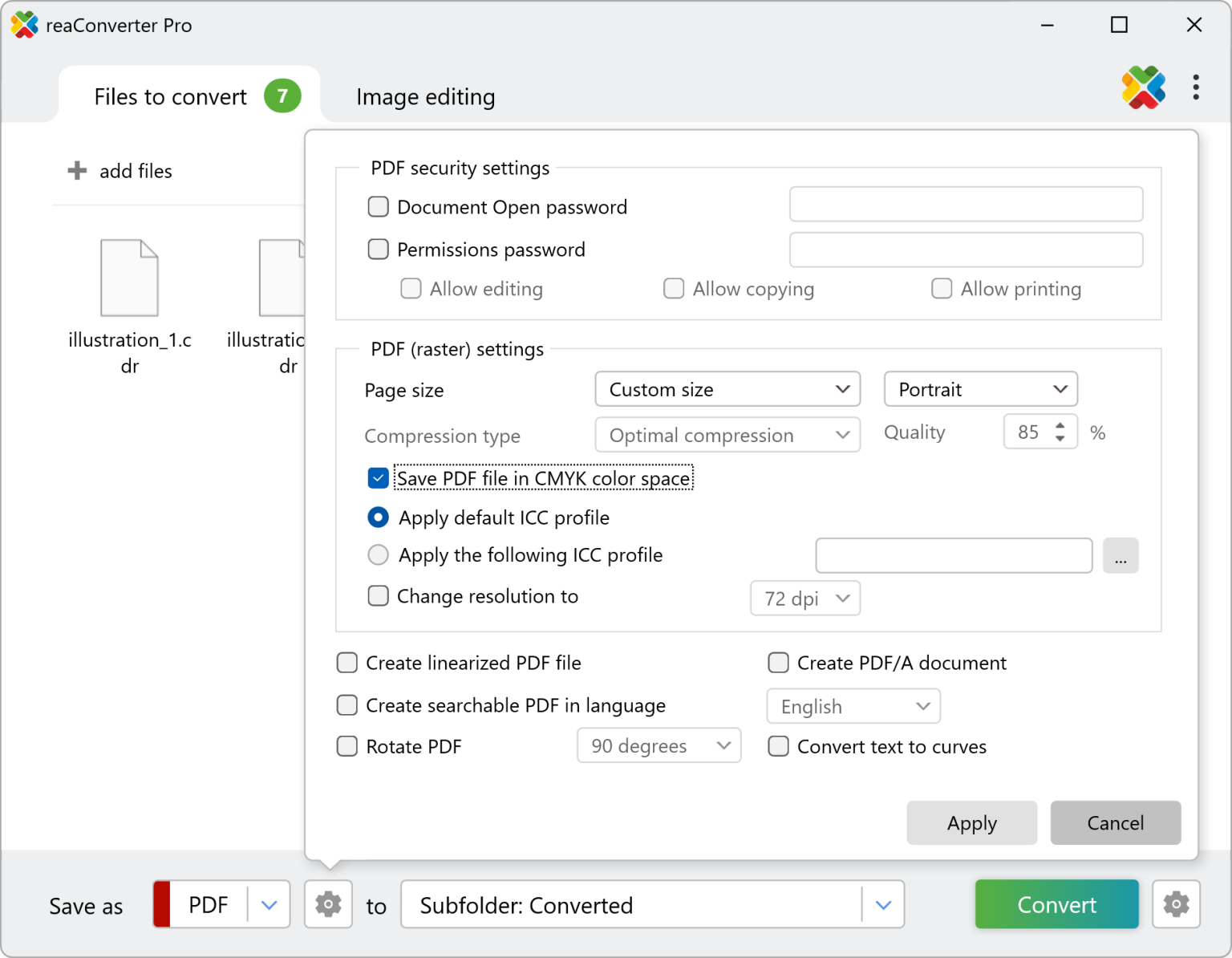Click the conversion settings gear near Convert
This screenshot has width=1232, height=958.
[1176, 904]
